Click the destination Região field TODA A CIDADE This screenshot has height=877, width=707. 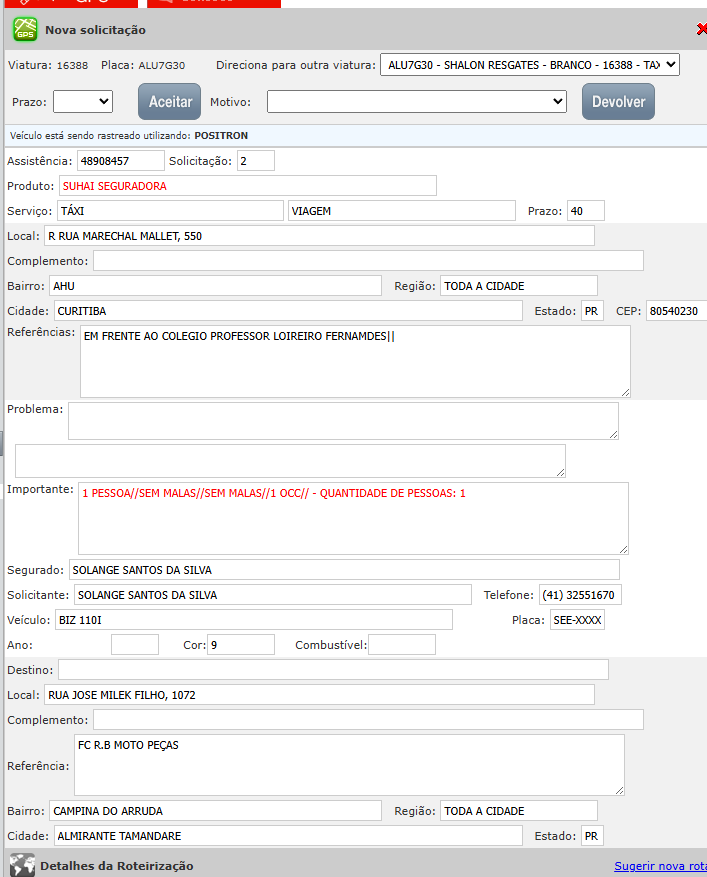pyautogui.click(x=519, y=811)
